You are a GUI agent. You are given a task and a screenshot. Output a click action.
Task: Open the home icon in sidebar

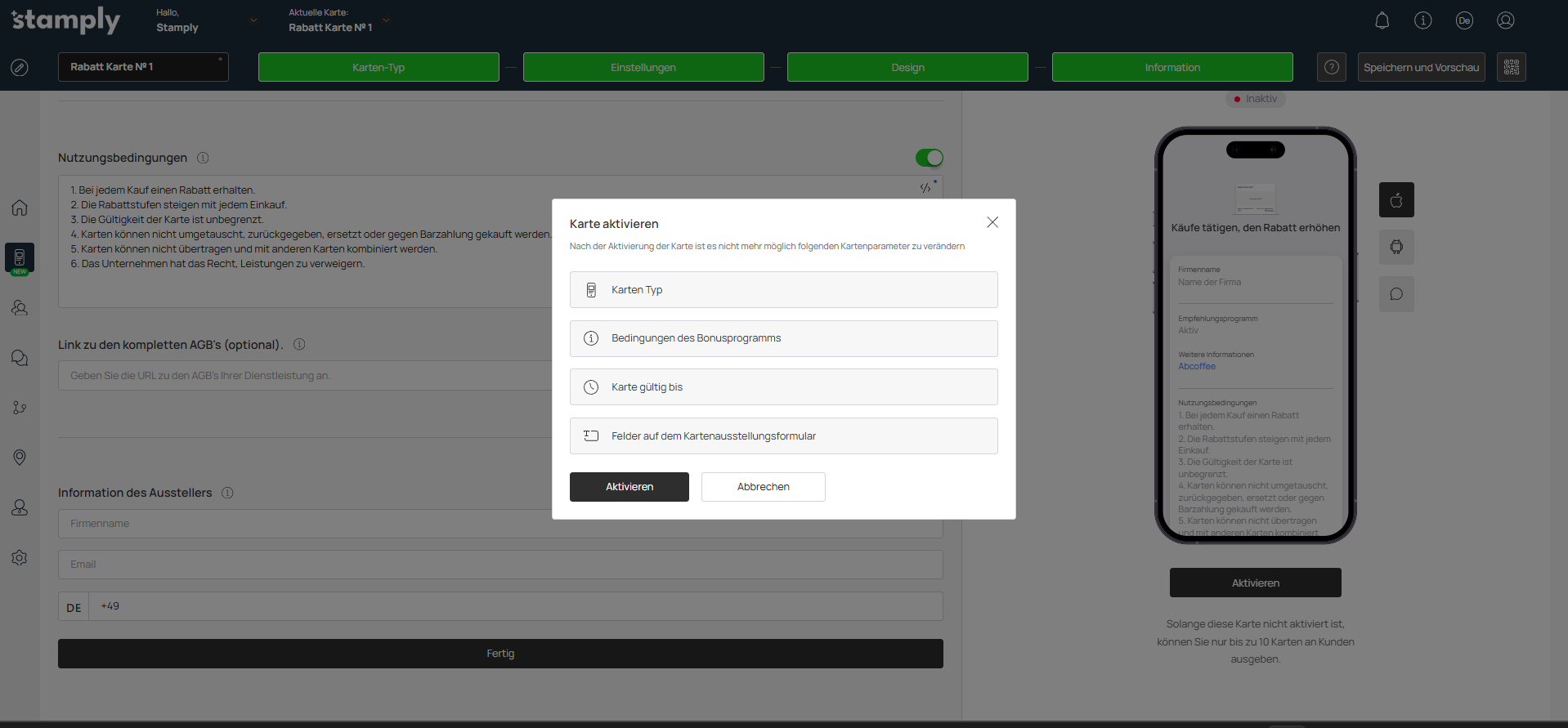click(x=20, y=208)
